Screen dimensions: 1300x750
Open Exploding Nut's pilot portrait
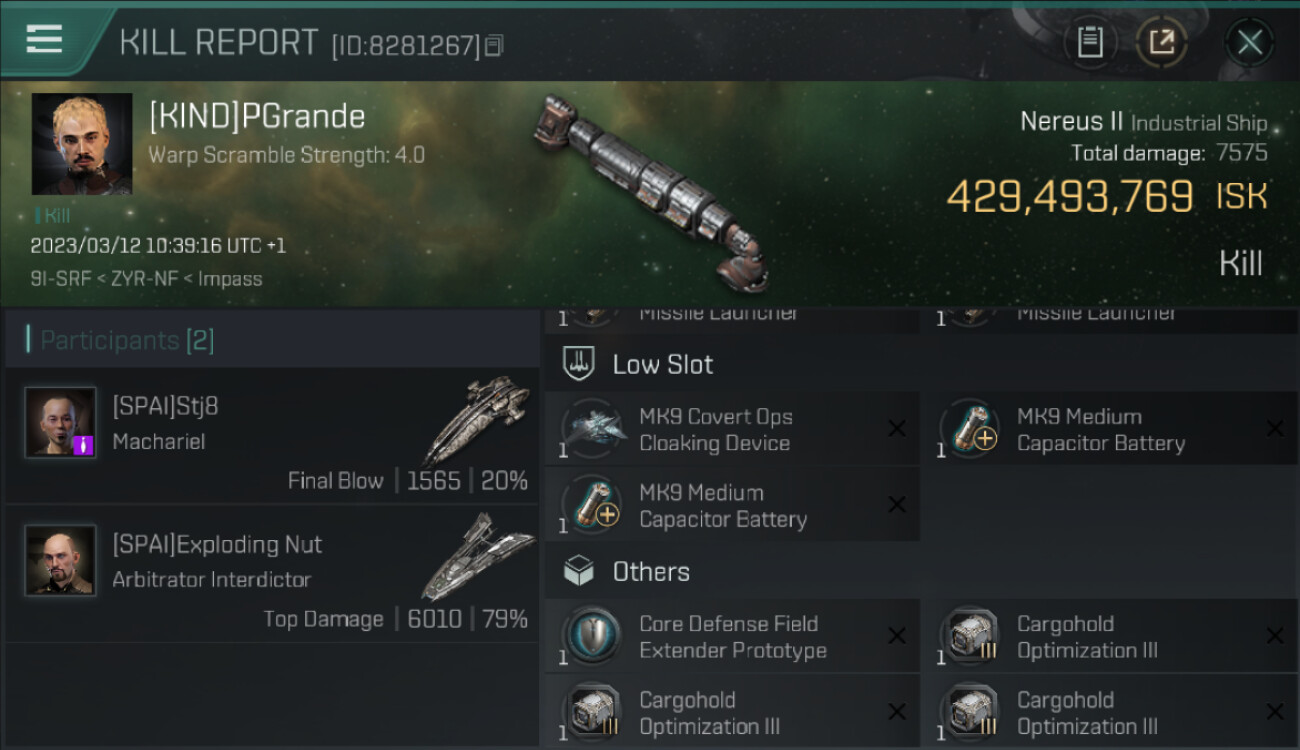point(60,560)
